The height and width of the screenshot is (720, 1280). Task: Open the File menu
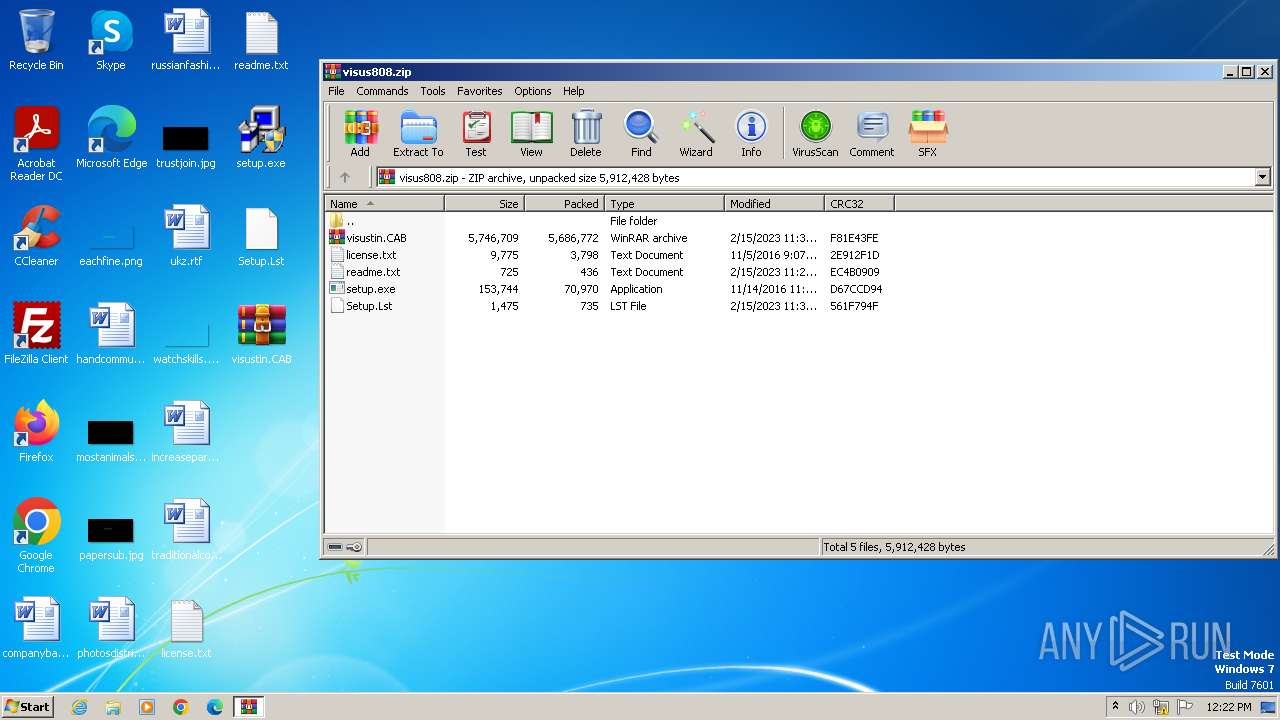click(336, 91)
